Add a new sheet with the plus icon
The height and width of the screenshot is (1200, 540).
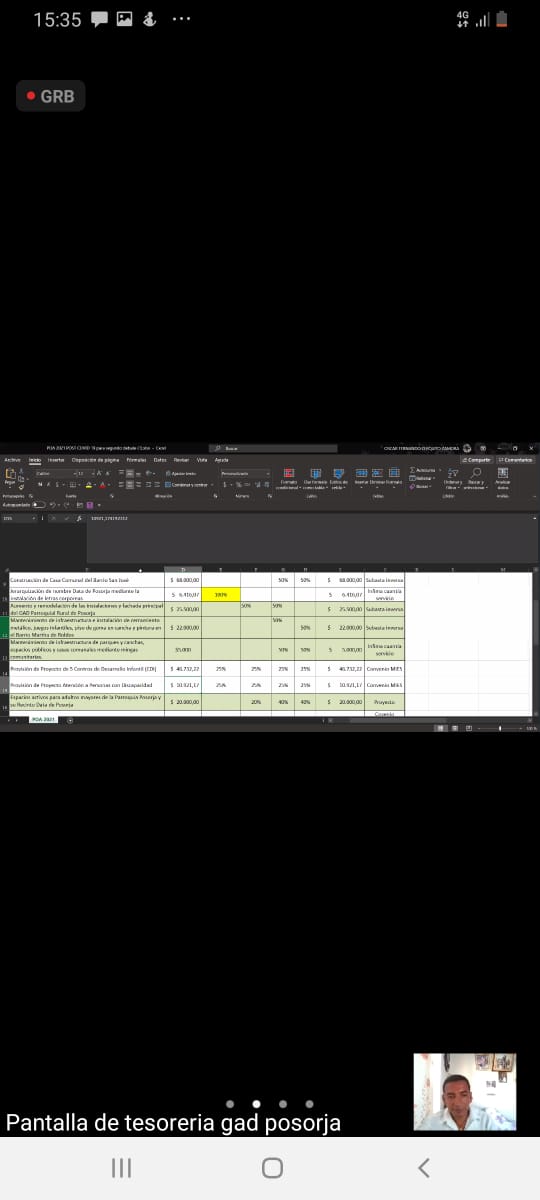70,720
